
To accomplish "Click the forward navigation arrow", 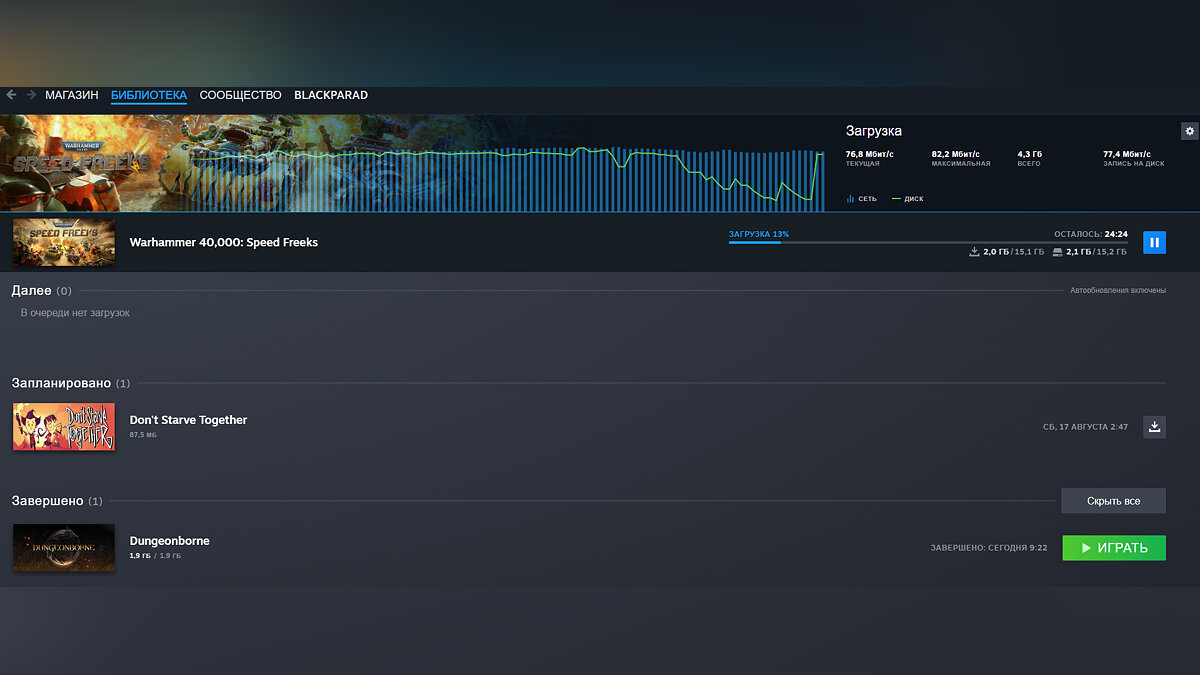I will [31, 95].
